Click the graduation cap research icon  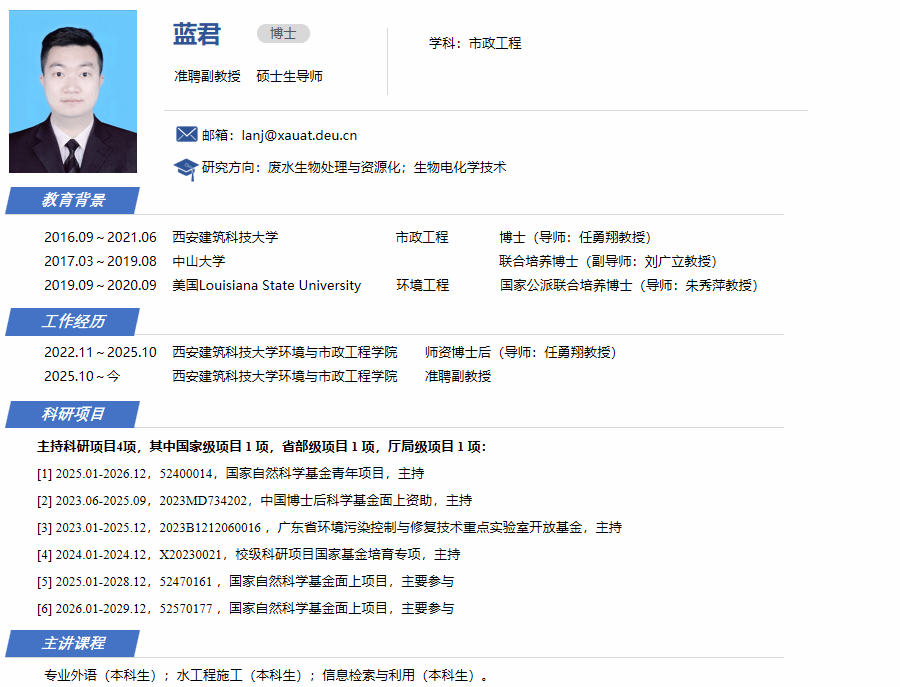pos(185,169)
